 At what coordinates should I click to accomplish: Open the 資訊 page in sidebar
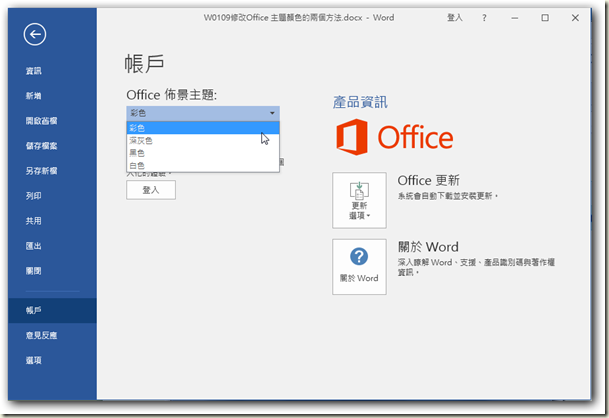click(34, 71)
